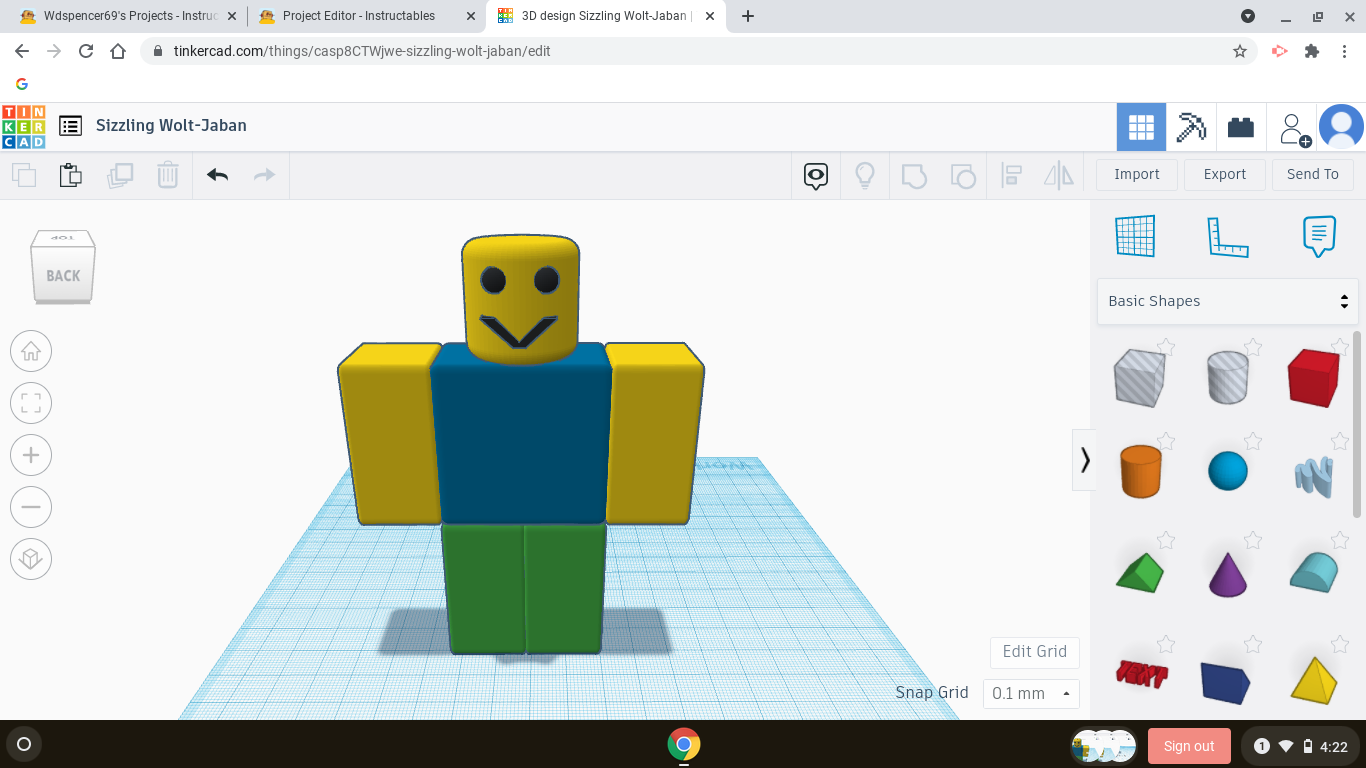Screen dimensions: 1366x768
Task: Click the Copy tool icon
Action: [x=24, y=175]
